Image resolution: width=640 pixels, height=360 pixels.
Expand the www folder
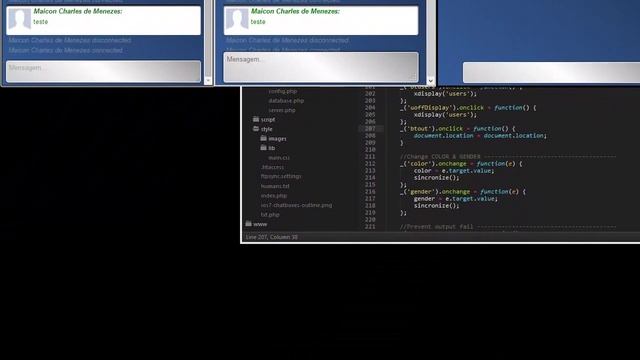[x=256, y=224]
